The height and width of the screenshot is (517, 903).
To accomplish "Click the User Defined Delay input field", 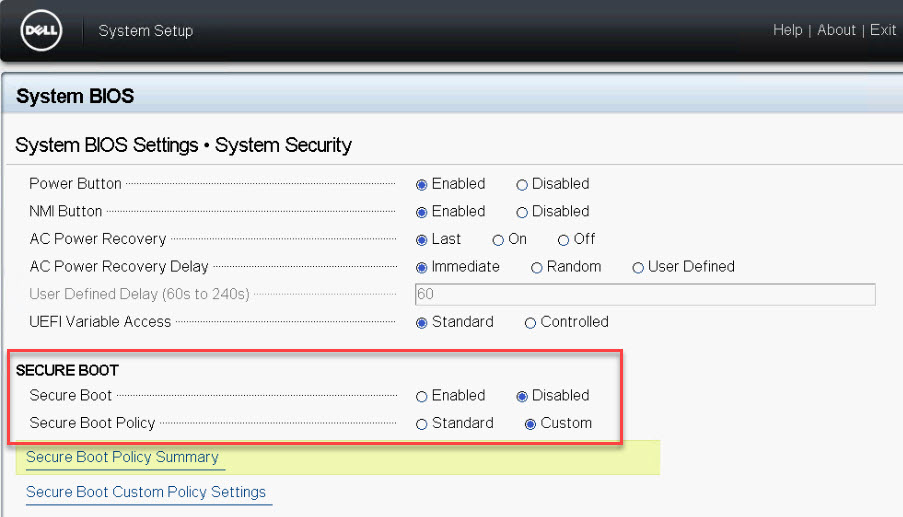I will point(644,294).
